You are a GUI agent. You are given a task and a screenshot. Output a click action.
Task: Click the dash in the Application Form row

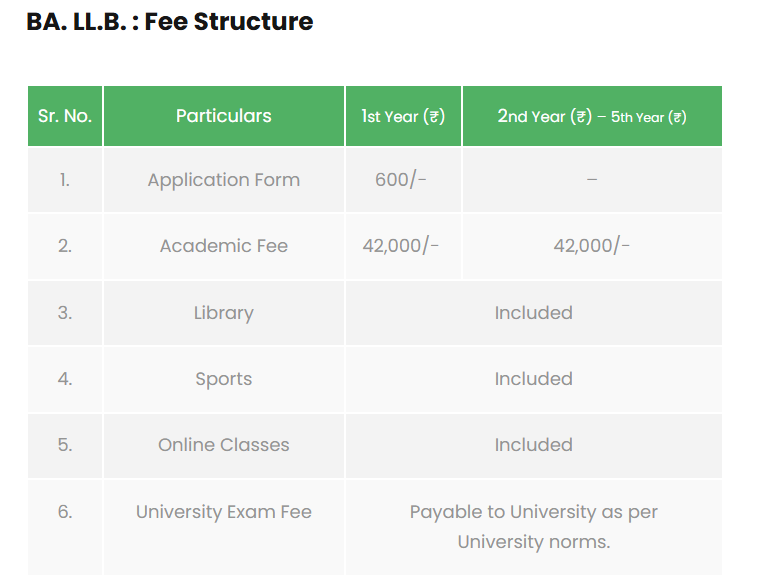click(592, 180)
